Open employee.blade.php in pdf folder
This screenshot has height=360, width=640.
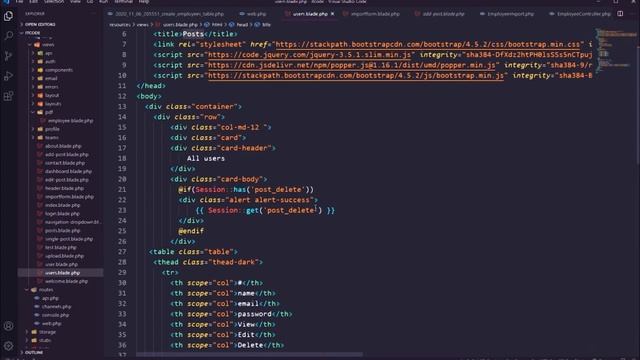[x=70, y=121]
